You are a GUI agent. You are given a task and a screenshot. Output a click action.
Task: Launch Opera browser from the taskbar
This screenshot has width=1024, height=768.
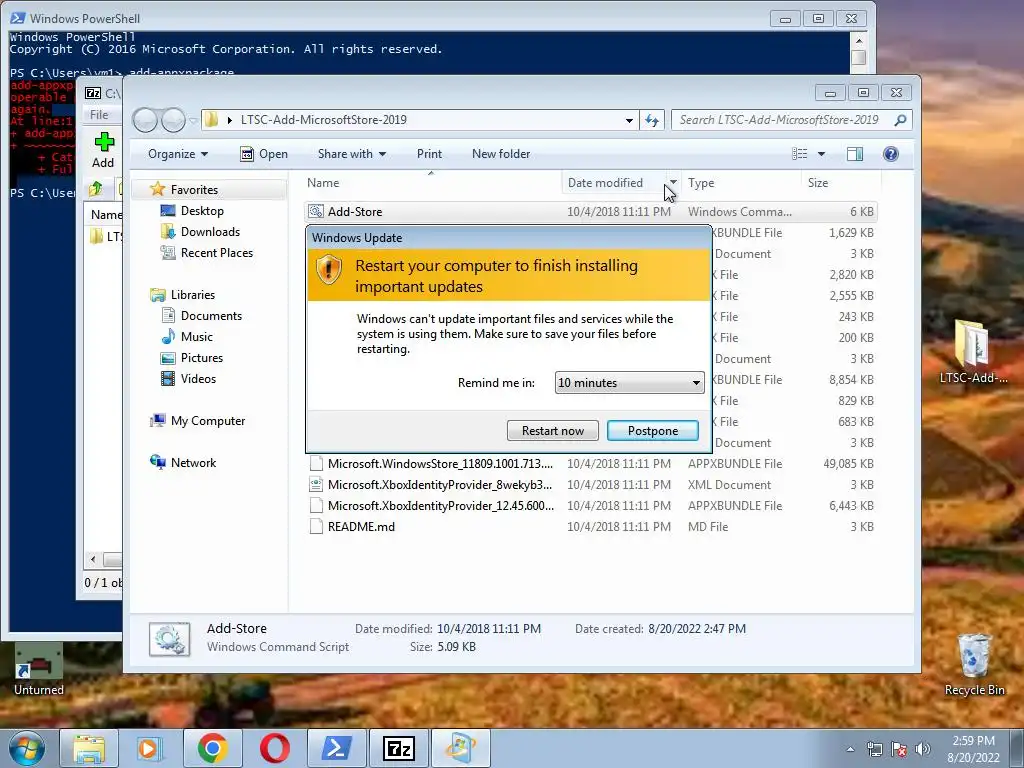coord(275,748)
